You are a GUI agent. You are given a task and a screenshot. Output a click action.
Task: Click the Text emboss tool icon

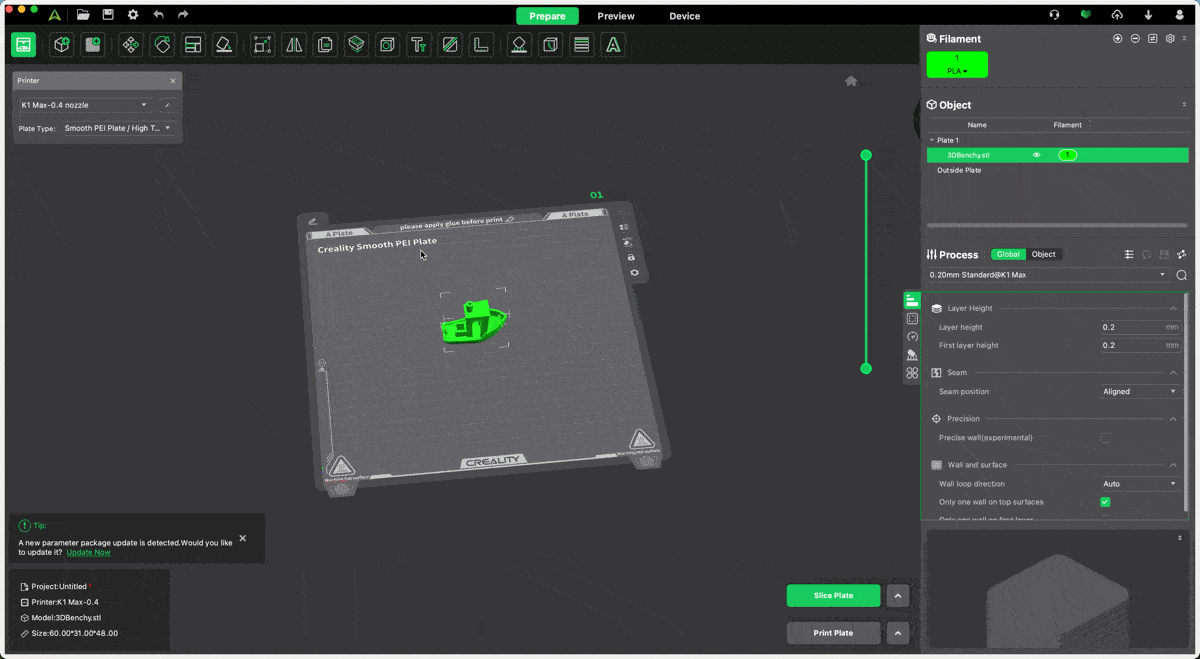419,45
